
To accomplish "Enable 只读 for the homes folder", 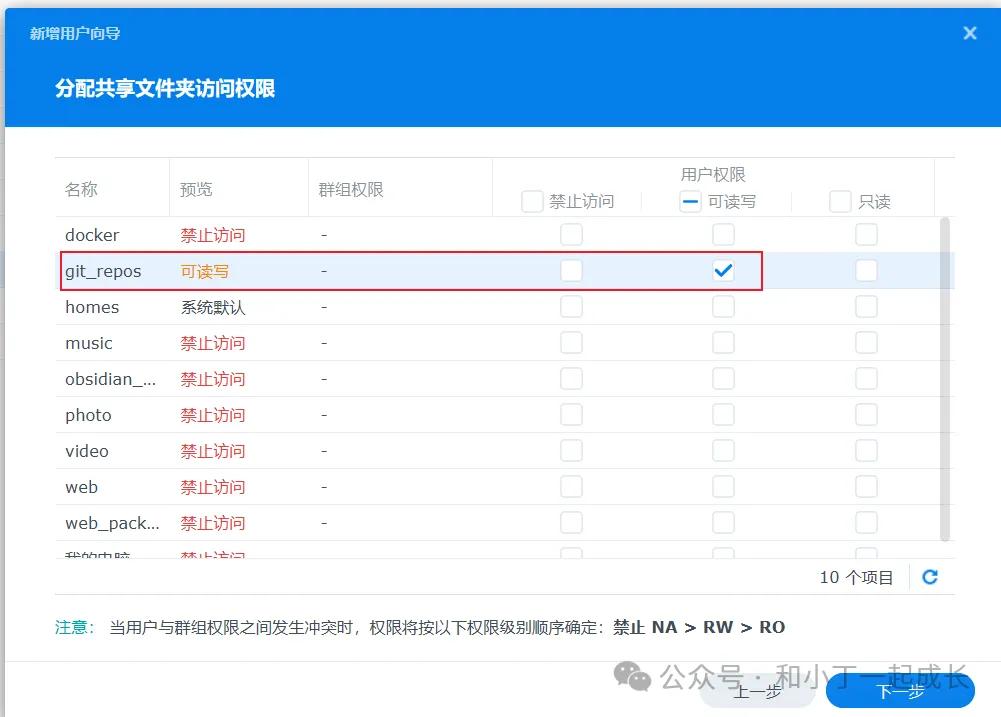I will [866, 307].
